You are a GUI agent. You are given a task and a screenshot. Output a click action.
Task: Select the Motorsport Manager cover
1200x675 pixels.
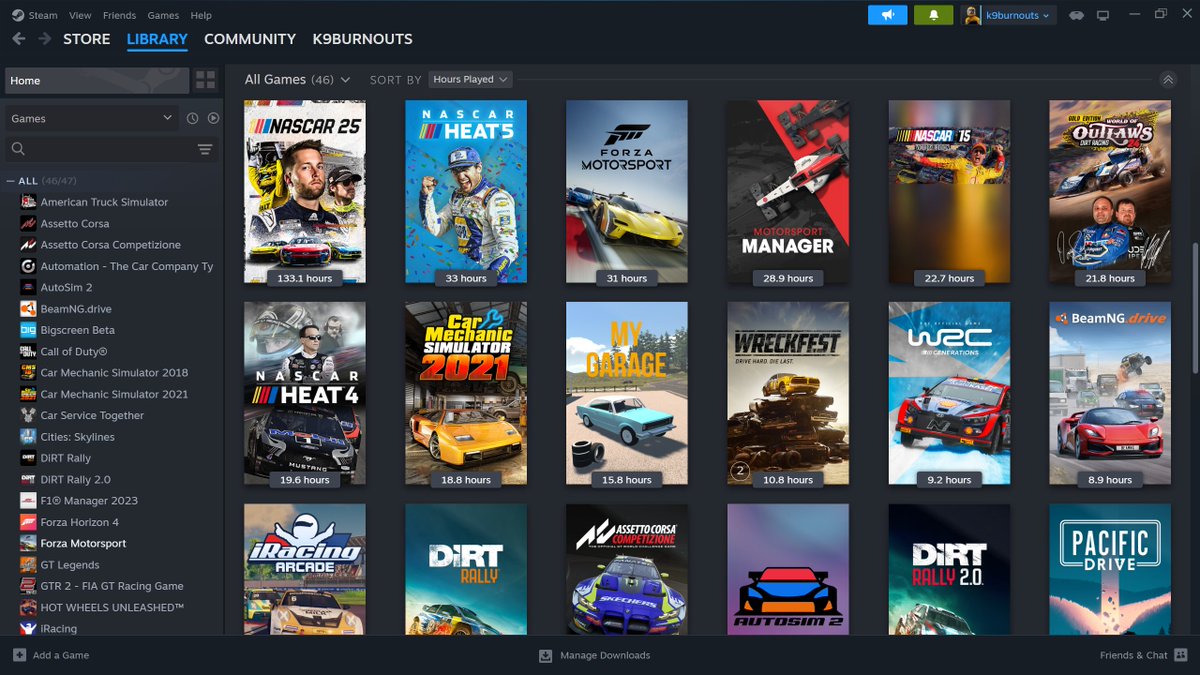click(x=788, y=191)
